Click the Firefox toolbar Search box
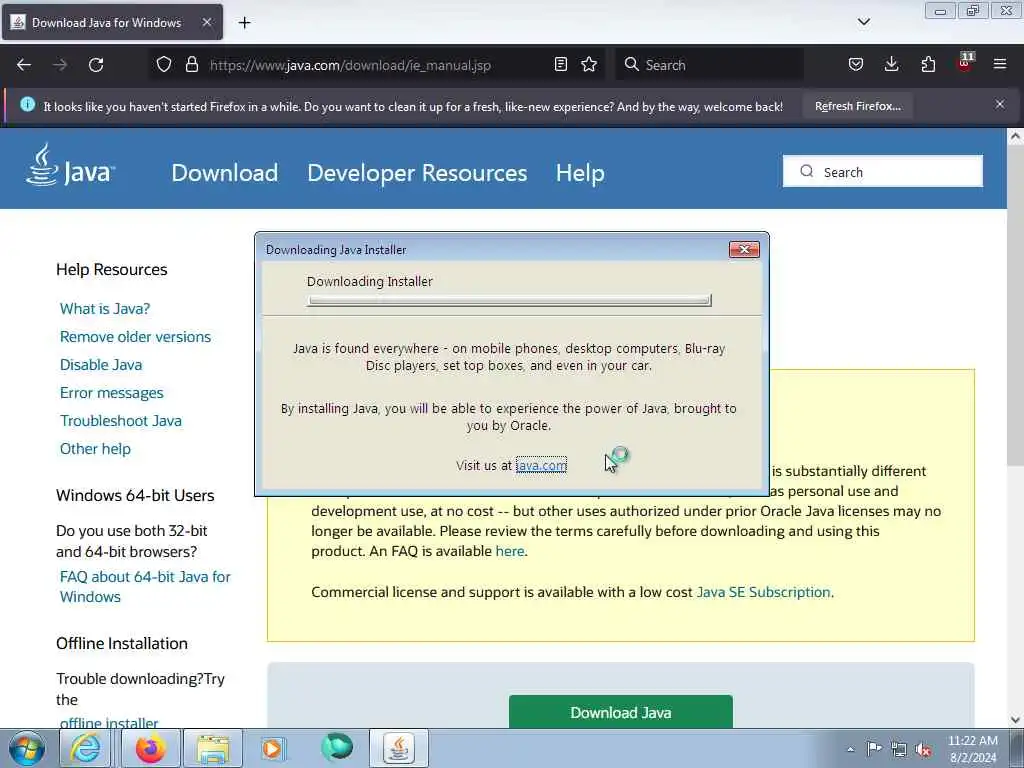The height and width of the screenshot is (768, 1024). click(710, 65)
